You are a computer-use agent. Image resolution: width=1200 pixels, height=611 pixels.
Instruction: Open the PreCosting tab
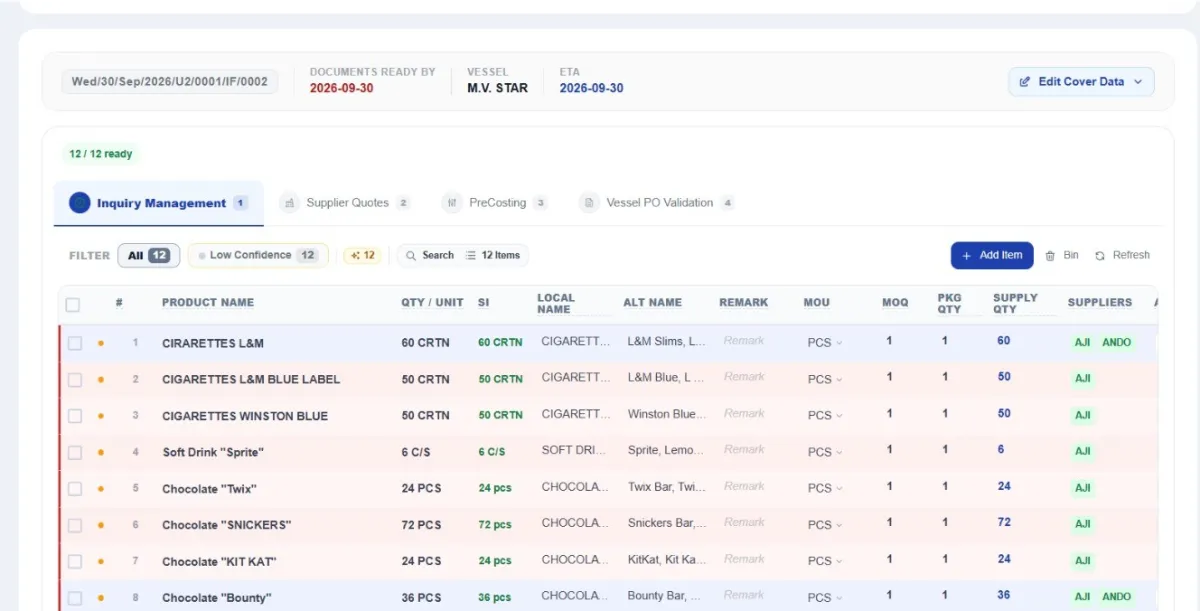[x=495, y=203]
